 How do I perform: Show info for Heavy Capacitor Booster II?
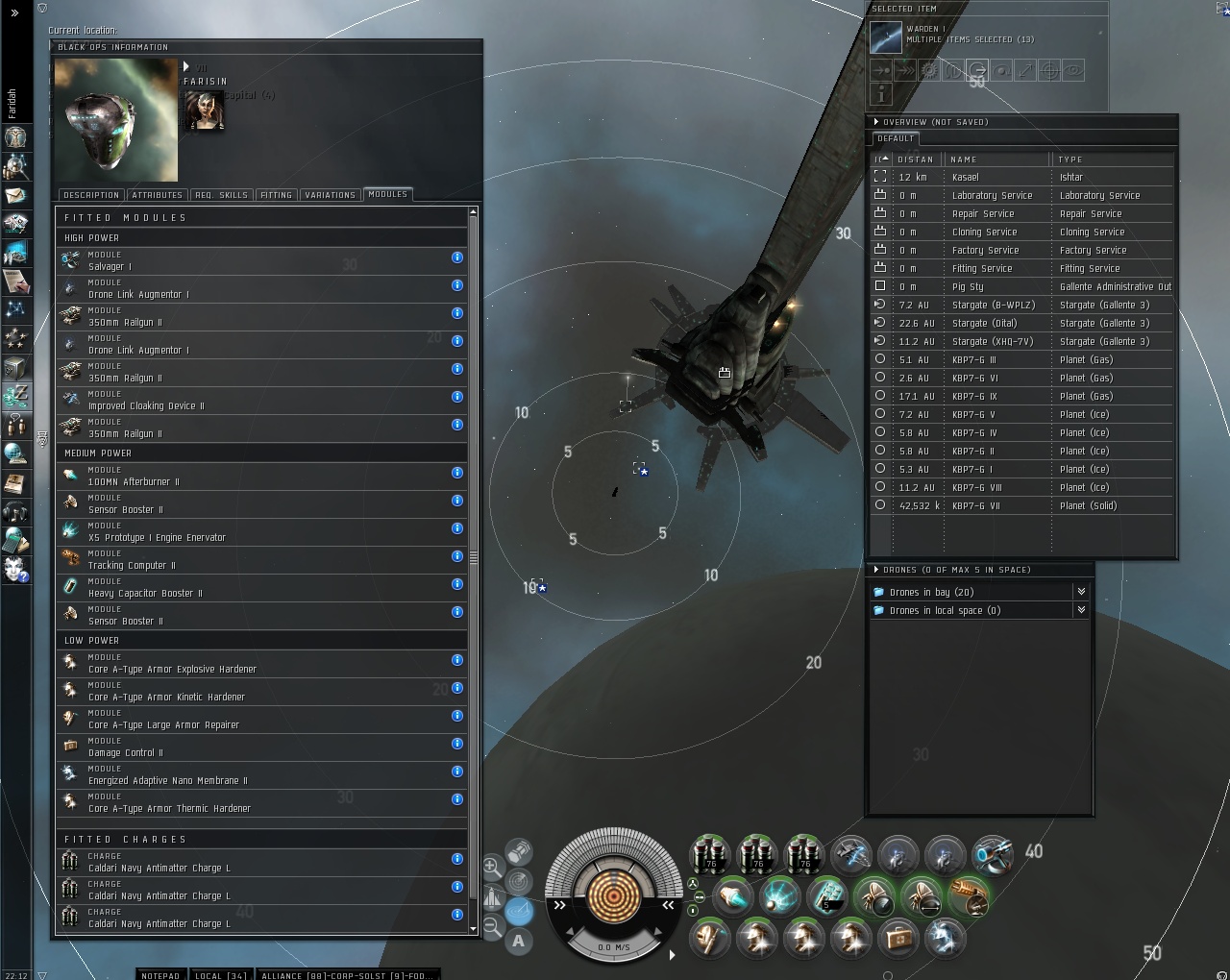click(457, 584)
